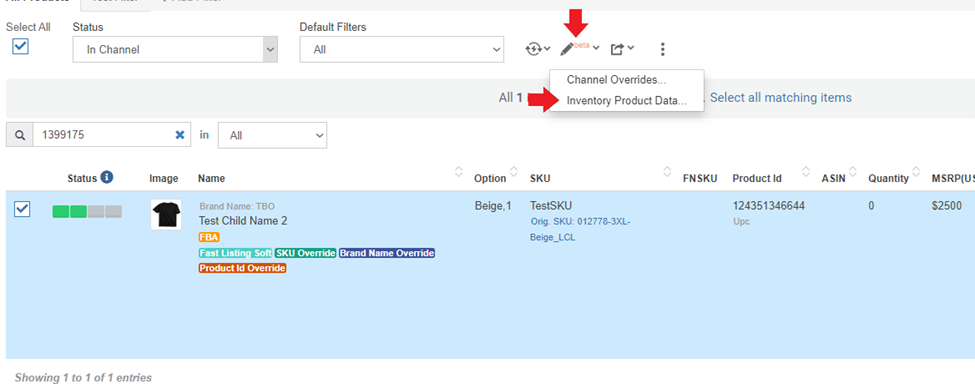Open the Status dropdown showing In Channel
This screenshot has height=389, width=975.
pos(175,49)
